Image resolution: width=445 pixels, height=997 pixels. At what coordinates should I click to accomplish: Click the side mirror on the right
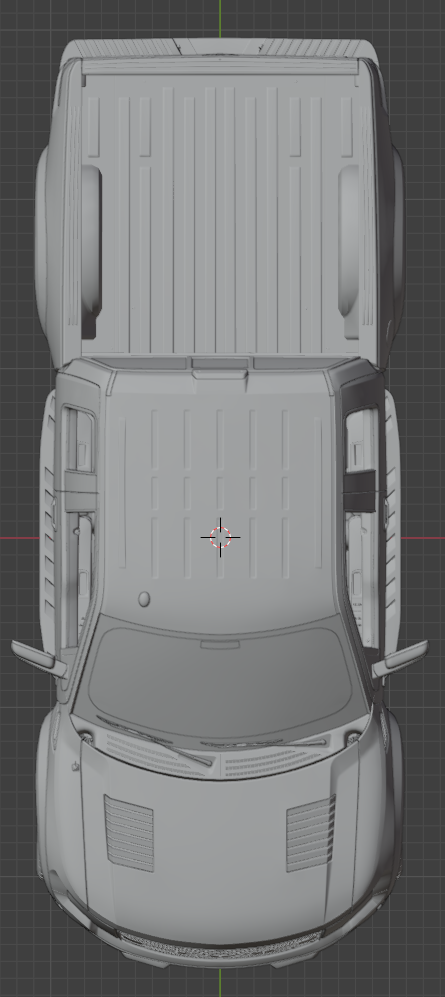[x=400, y=659]
